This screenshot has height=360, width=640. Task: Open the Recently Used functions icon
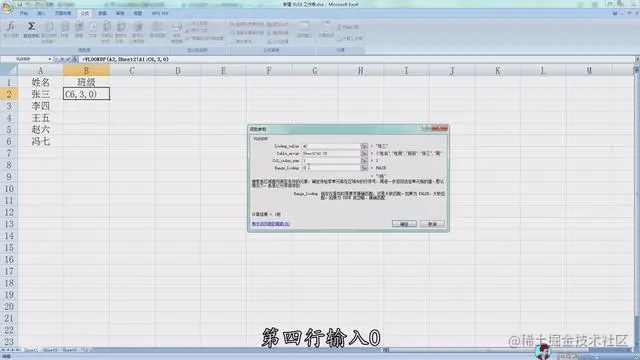pyautogui.click(x=49, y=31)
